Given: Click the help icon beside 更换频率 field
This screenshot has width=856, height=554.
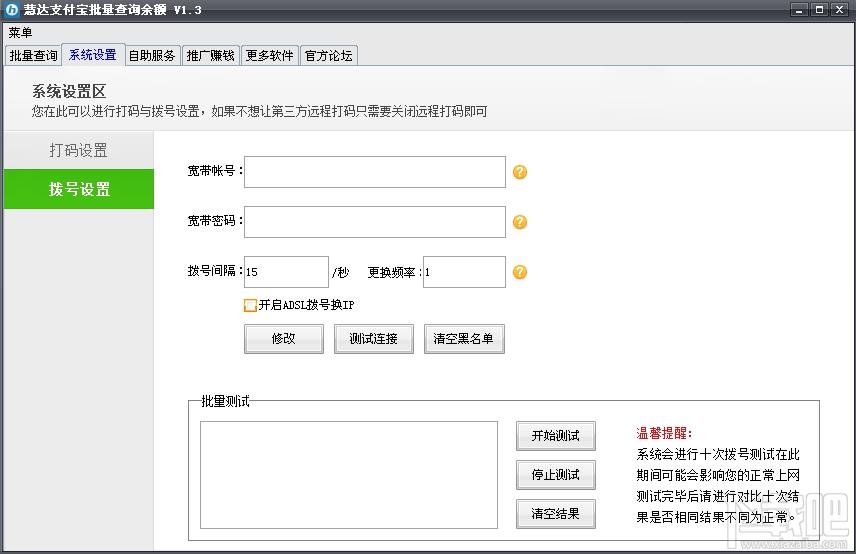Looking at the screenshot, I should (x=520, y=272).
